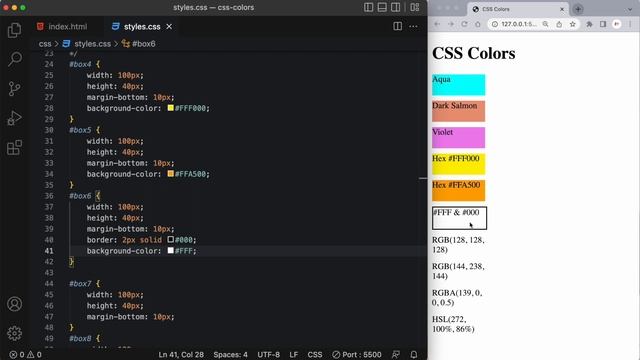Image resolution: width=640 pixels, height=360 pixels.
Task: Open the Ln 41, Col 28 status item
Action: [181, 354]
